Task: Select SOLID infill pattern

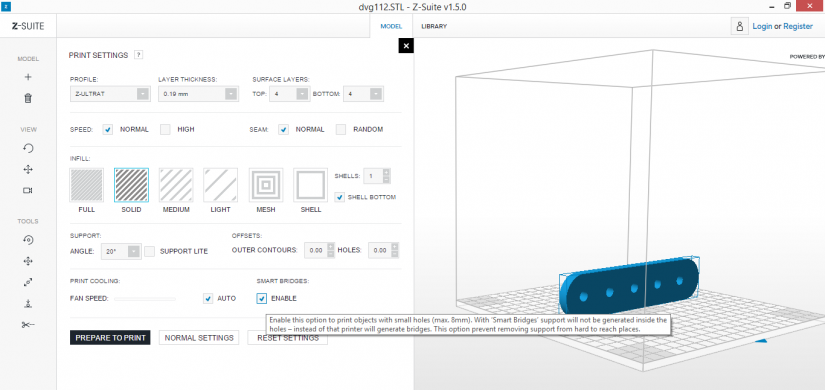Action: point(132,185)
